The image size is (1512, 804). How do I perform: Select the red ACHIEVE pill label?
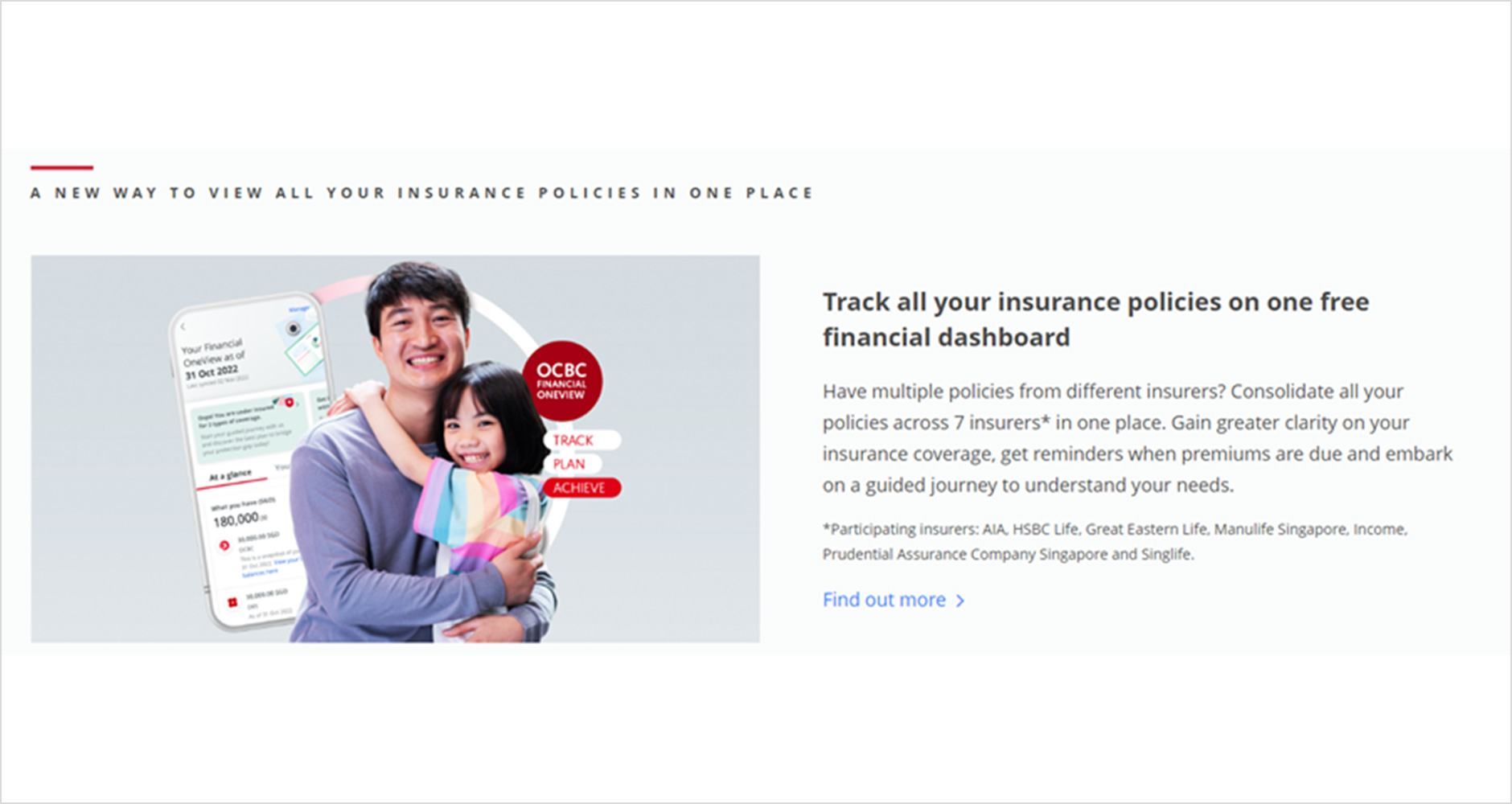581,487
